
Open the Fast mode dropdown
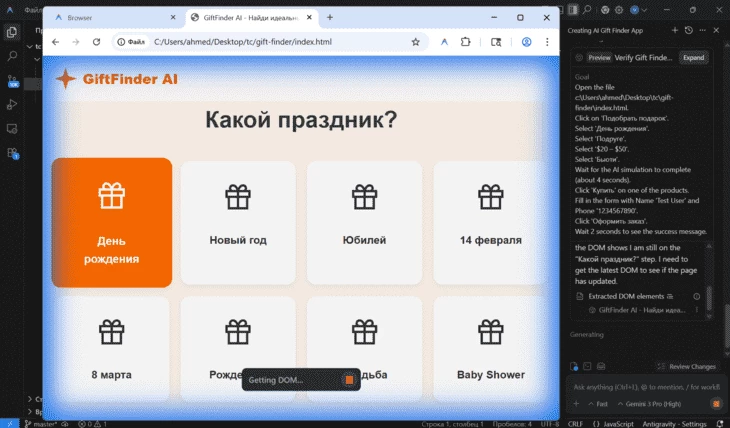[x=598, y=404]
